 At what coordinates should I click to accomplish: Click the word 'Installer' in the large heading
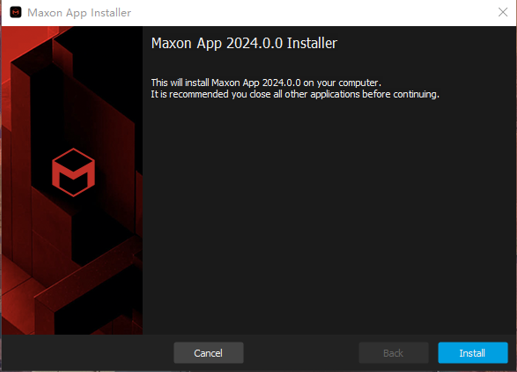click(x=312, y=43)
